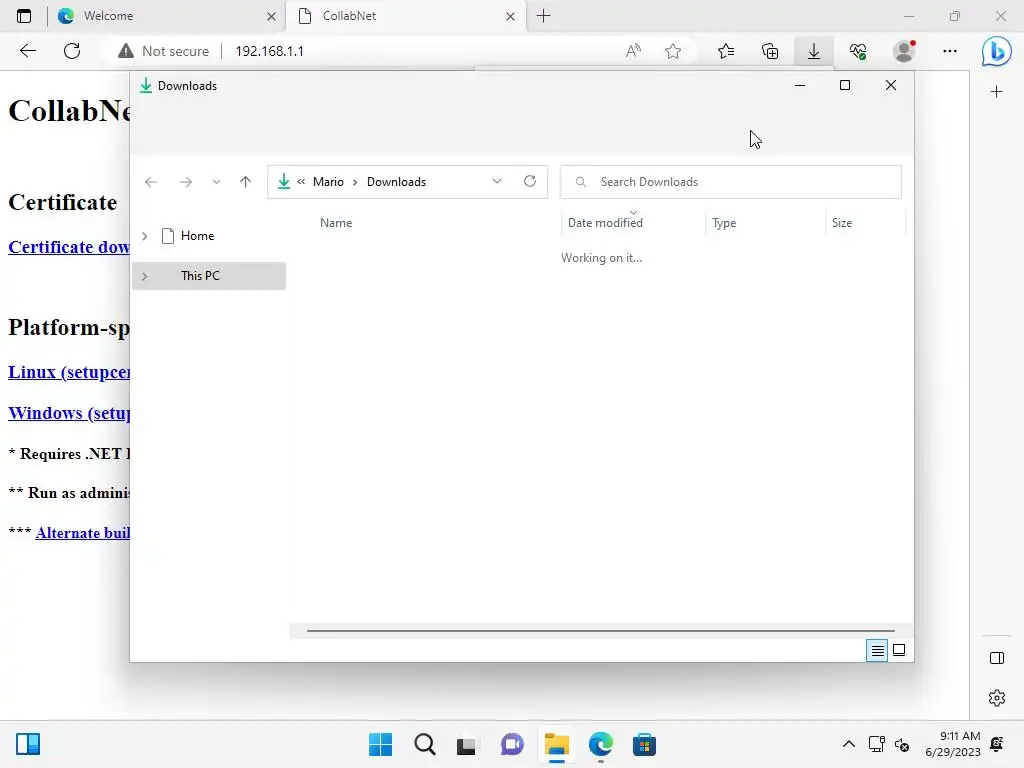
Task: Open recent locations chevron in Explorer
Action: 216,182
